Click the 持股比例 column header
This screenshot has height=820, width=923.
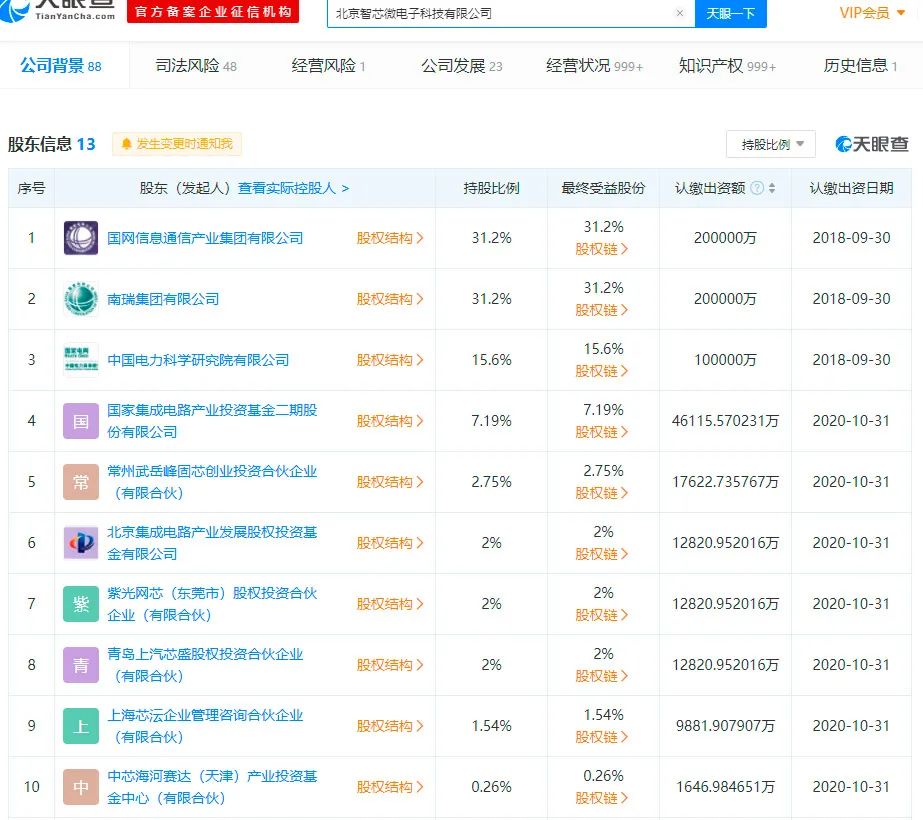(492, 188)
